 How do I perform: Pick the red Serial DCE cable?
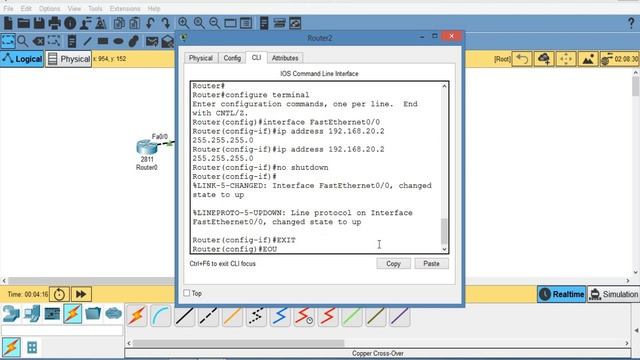[304, 316]
